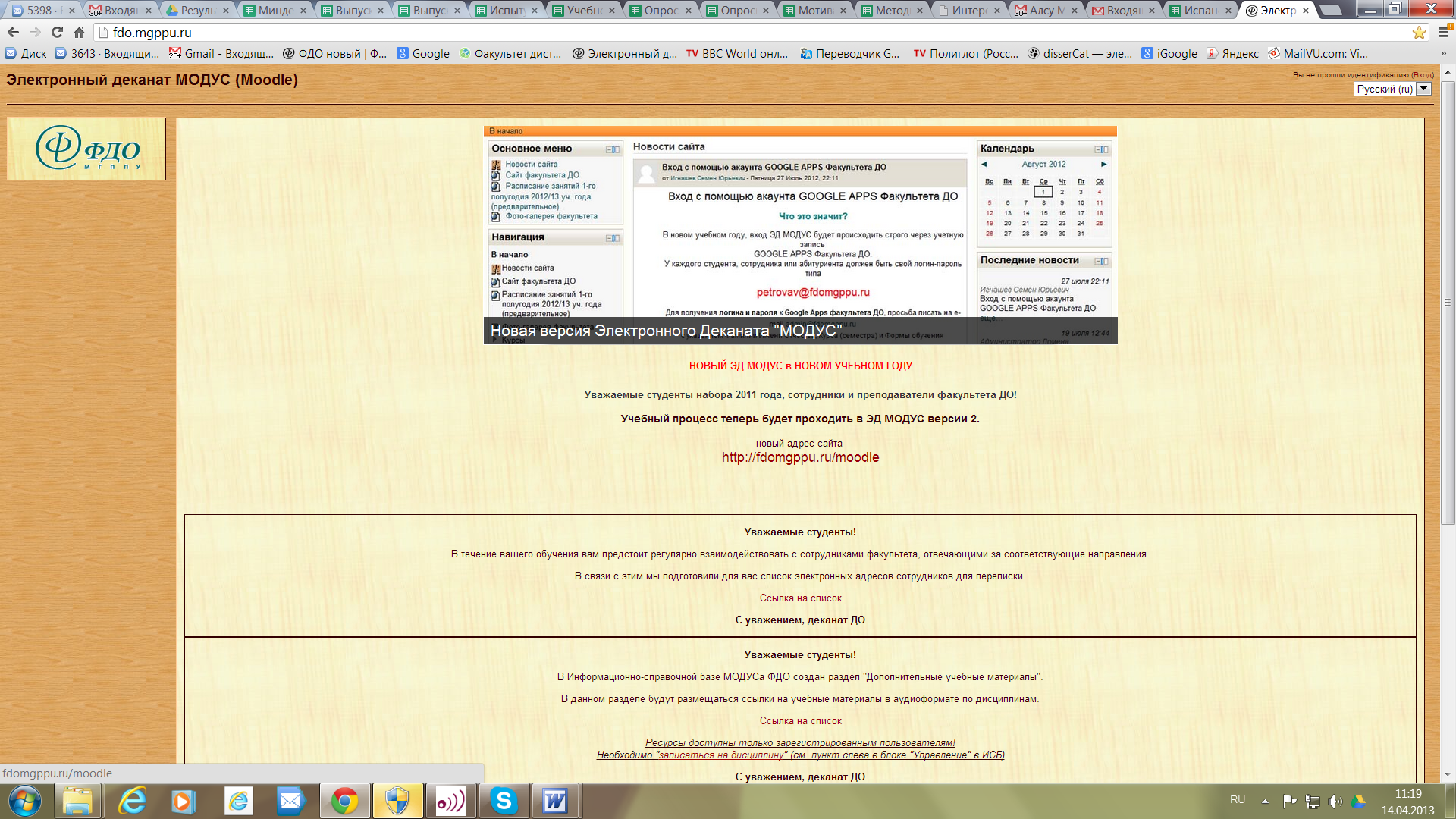Open the Диск bookmark

click(26, 54)
